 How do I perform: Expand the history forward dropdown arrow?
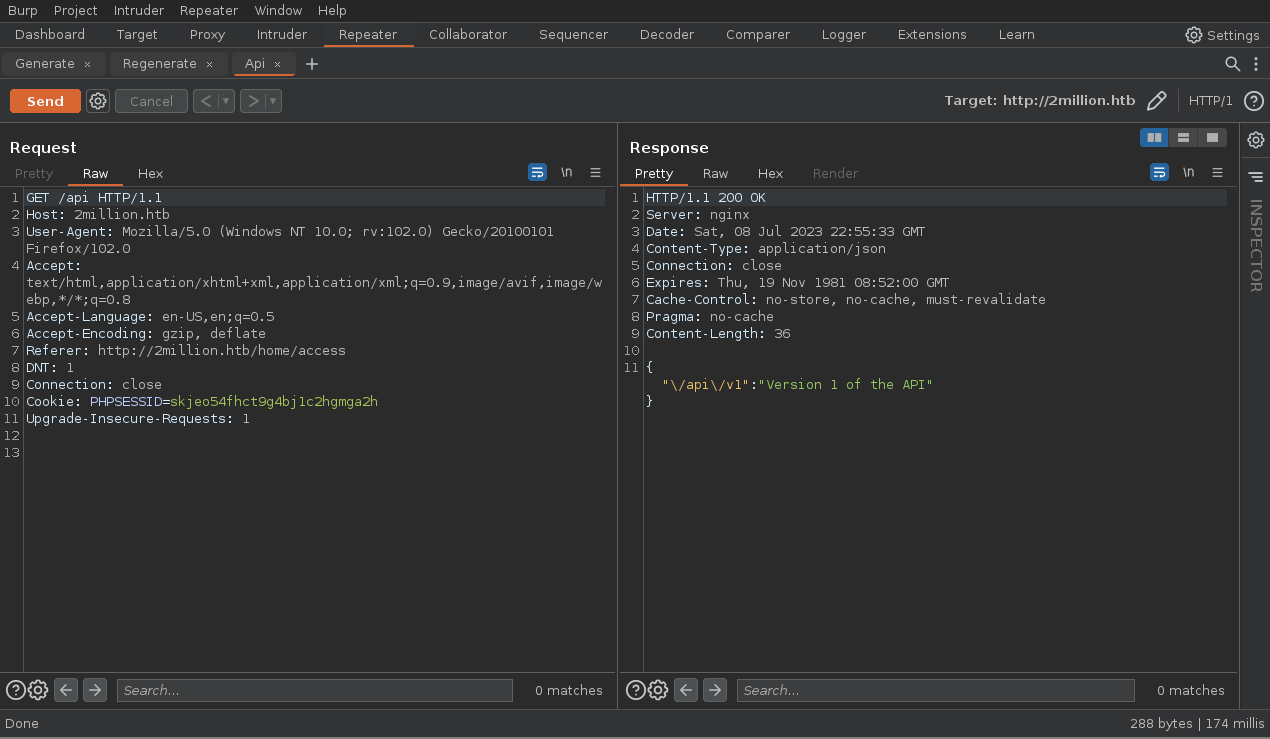273,101
